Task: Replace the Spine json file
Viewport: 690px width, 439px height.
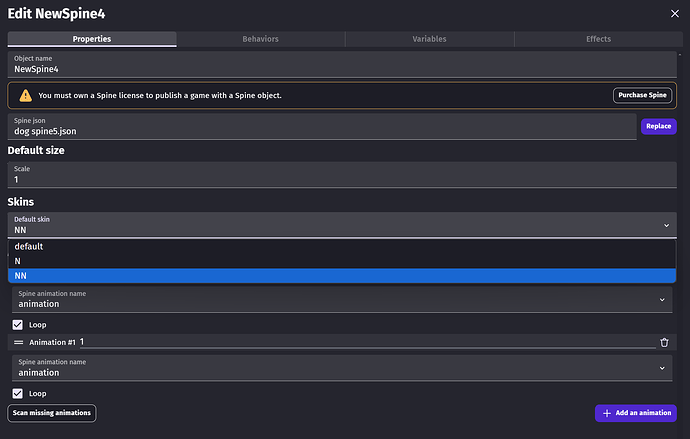Action: tap(658, 126)
